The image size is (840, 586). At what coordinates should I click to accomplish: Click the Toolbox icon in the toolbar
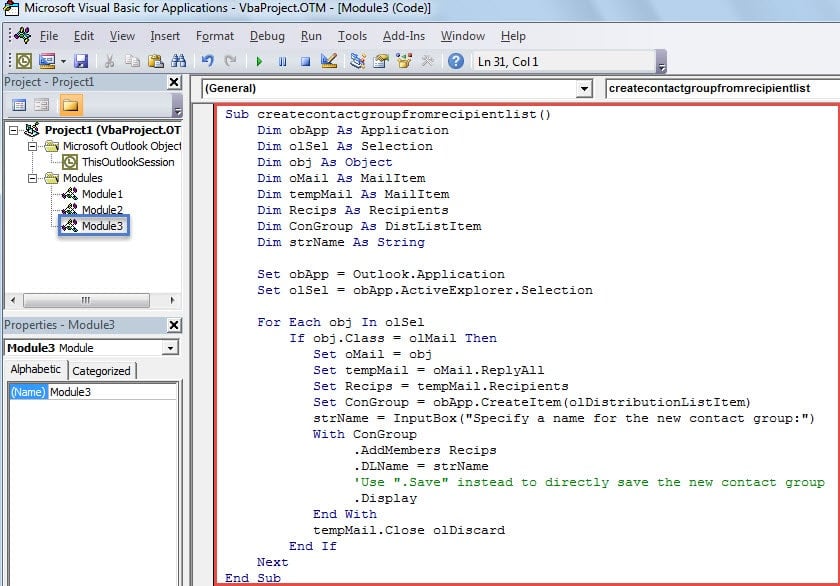(427, 61)
